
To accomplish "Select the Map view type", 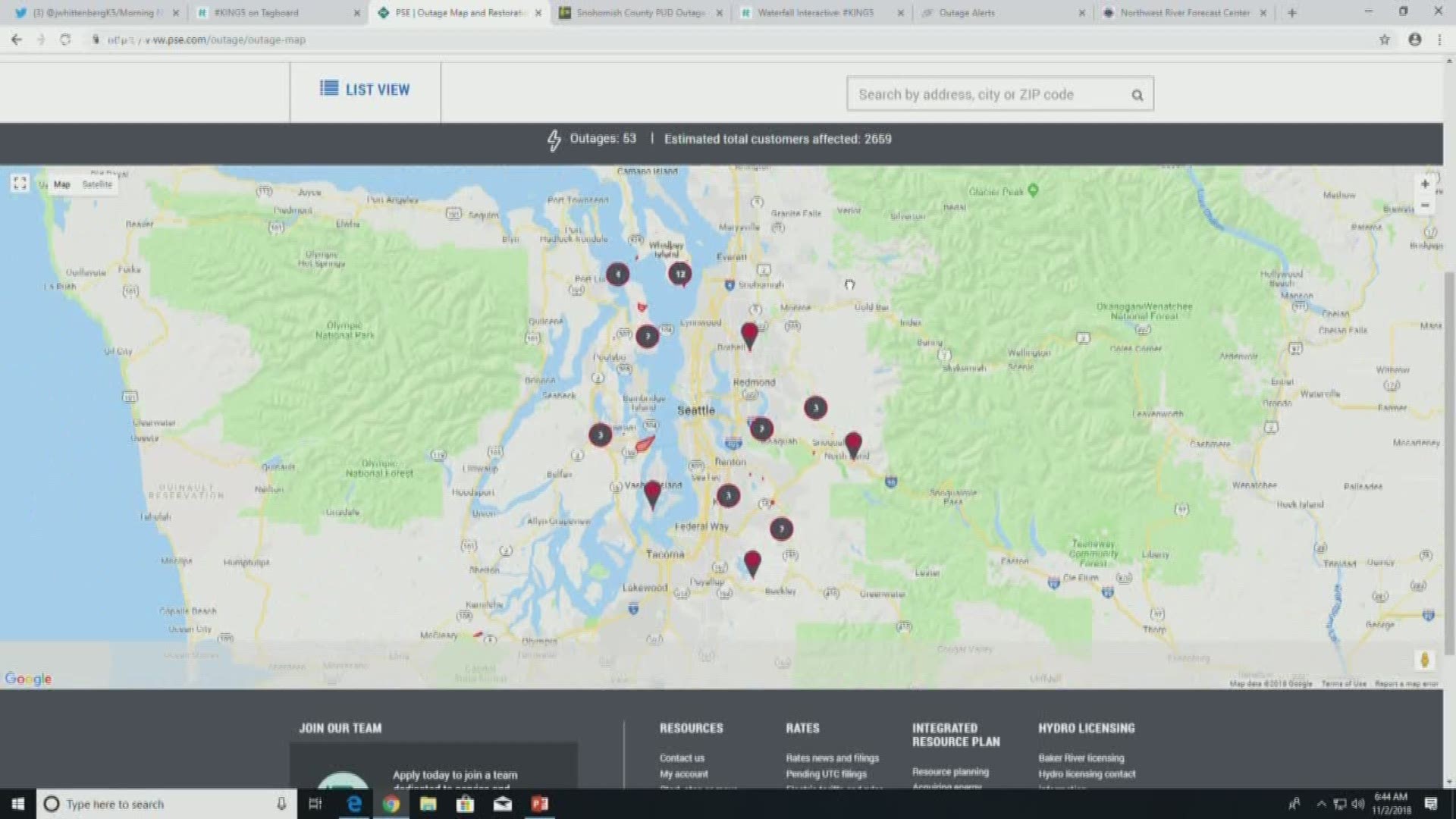I will click(x=62, y=184).
